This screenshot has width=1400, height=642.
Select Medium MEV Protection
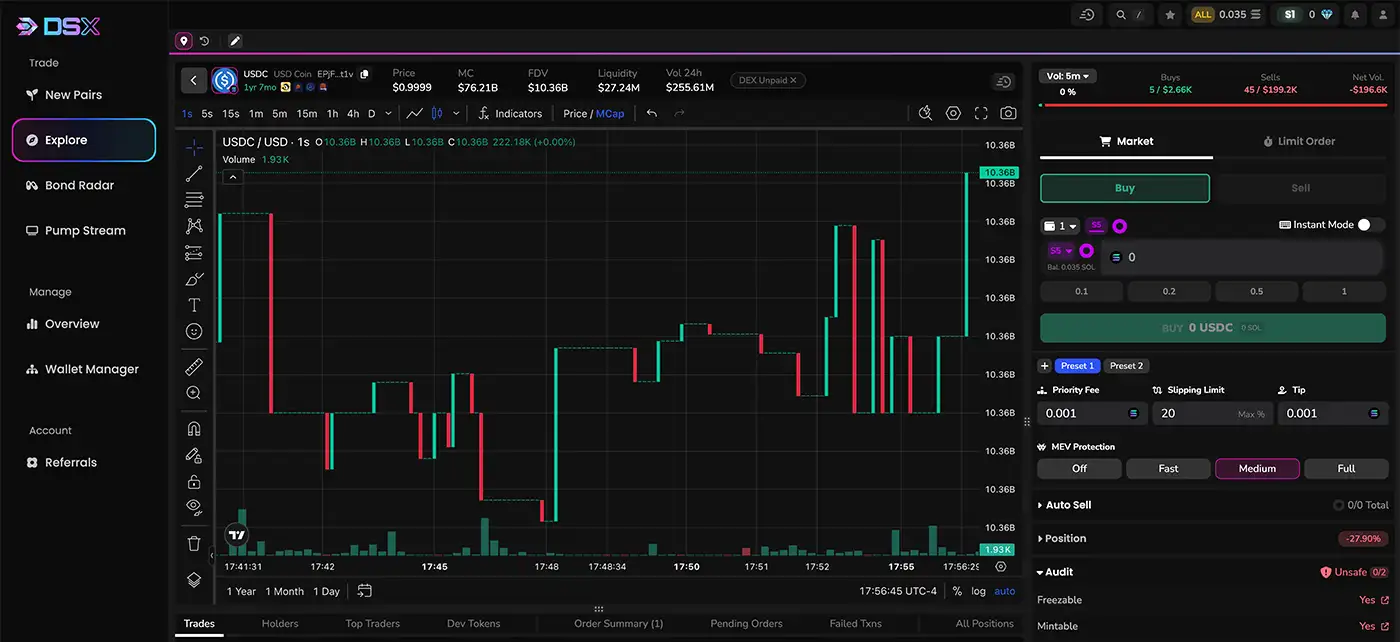pyautogui.click(x=1257, y=468)
